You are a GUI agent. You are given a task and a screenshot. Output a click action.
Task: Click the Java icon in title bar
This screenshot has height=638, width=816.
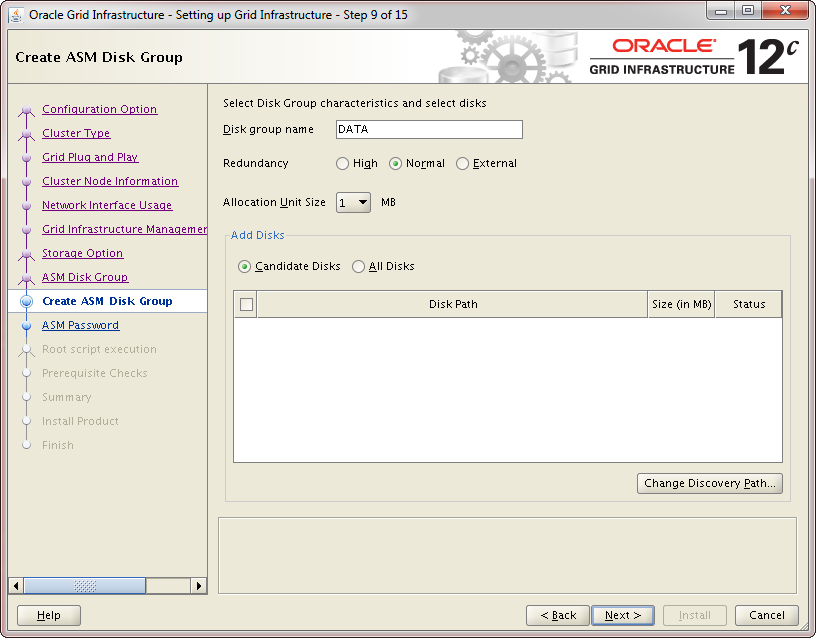pyautogui.click(x=16, y=15)
